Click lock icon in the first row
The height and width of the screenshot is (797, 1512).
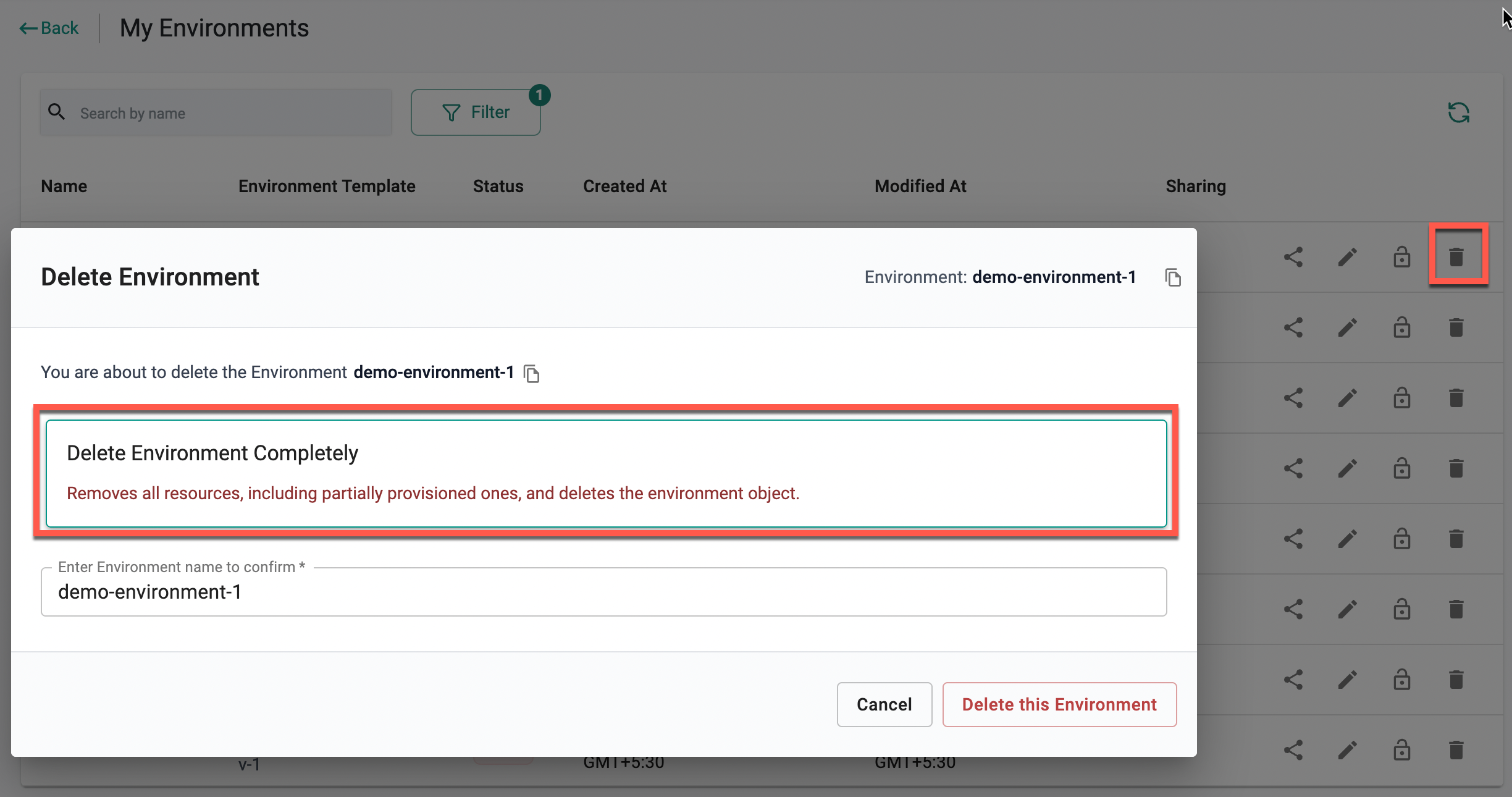click(x=1401, y=257)
